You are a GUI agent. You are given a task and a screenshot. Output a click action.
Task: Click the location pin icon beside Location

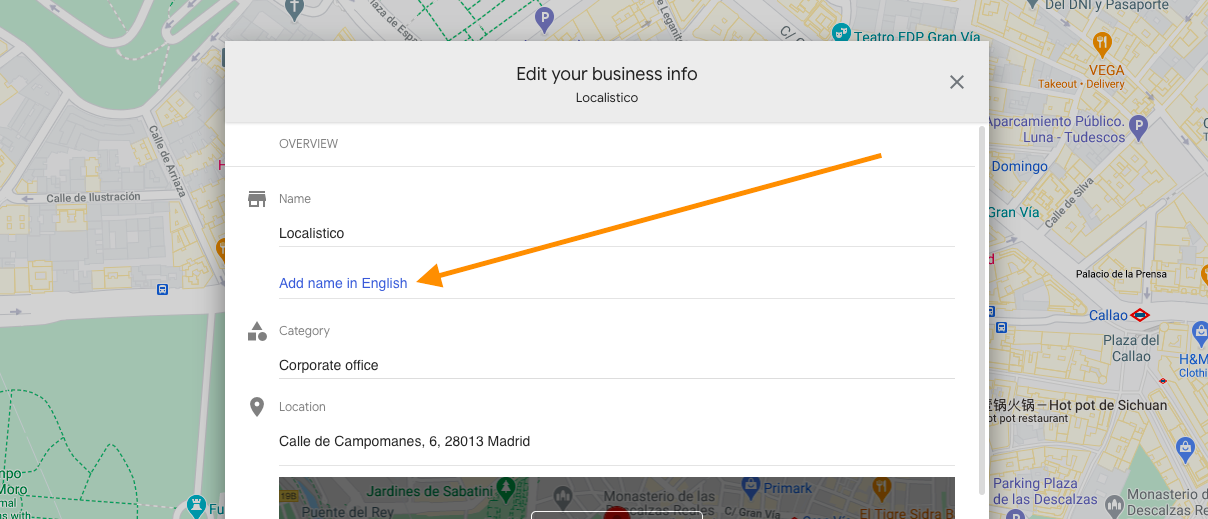click(x=257, y=407)
